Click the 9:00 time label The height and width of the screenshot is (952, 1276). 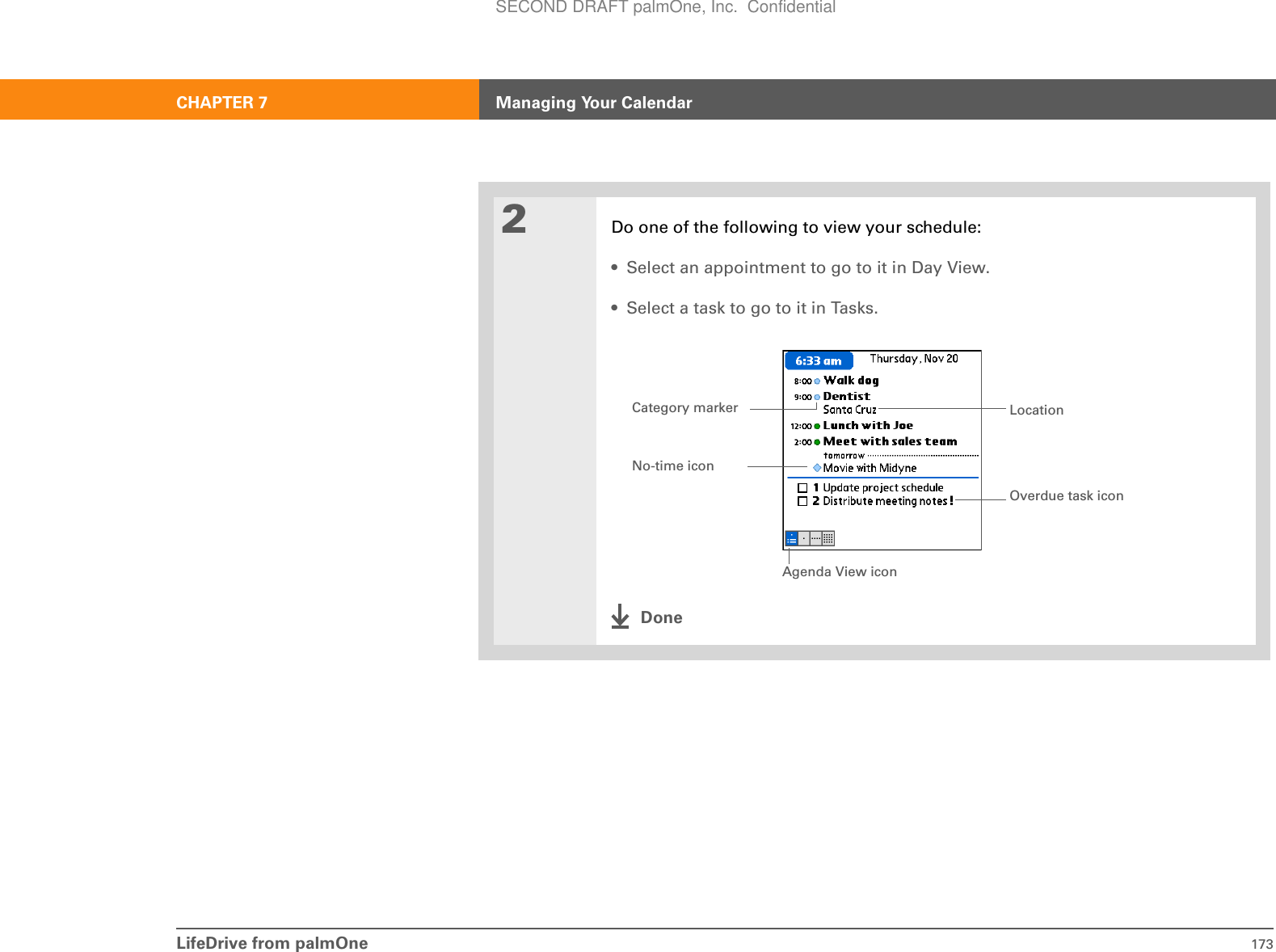coord(802,398)
